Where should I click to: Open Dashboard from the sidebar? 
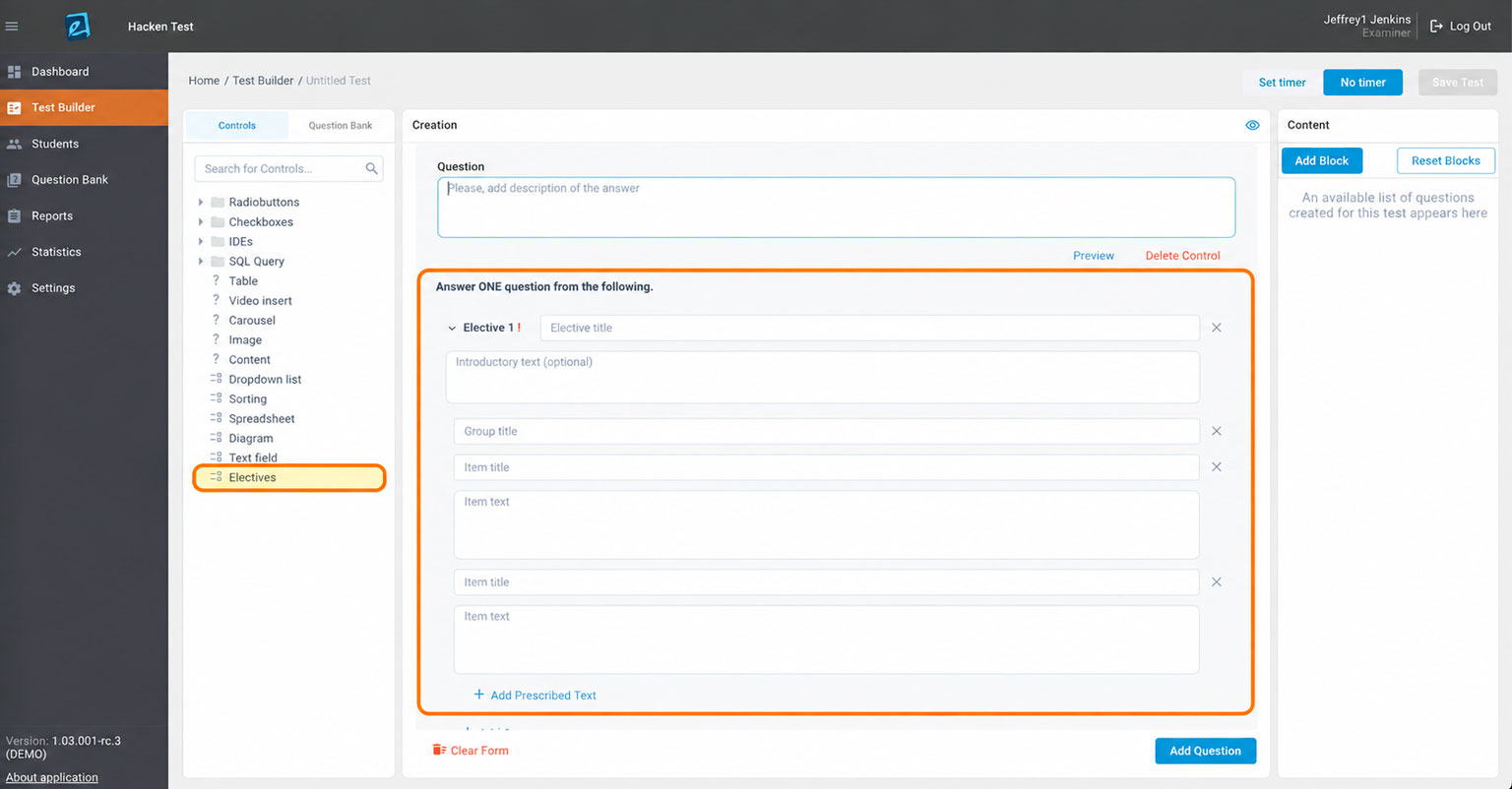tap(84, 72)
